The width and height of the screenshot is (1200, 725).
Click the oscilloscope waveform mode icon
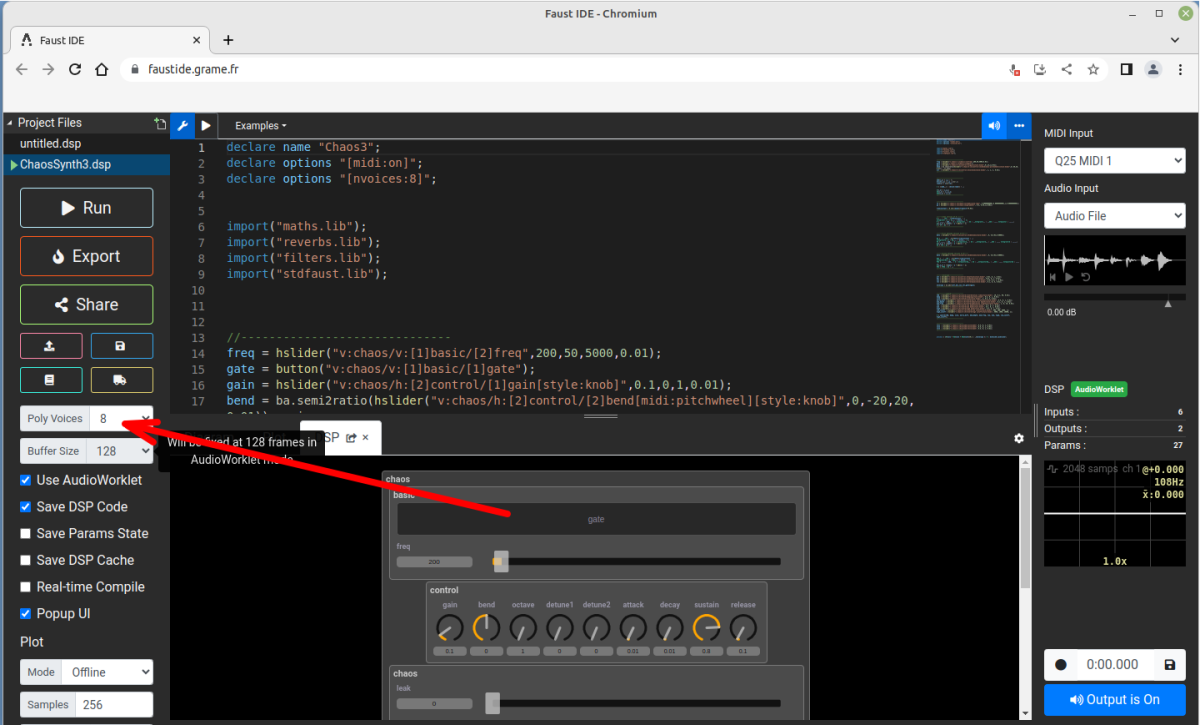click(1053, 469)
